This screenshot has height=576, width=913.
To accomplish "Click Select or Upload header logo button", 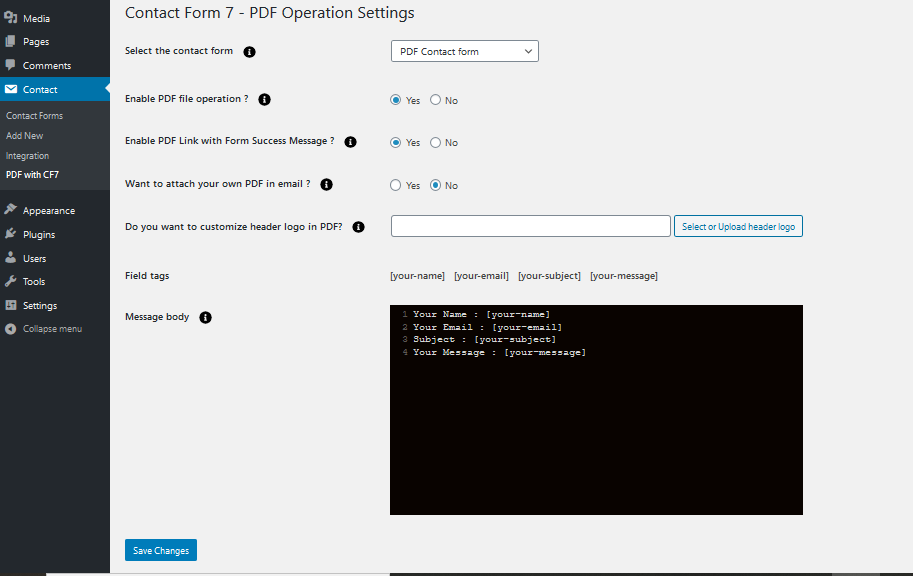I will (x=738, y=227).
